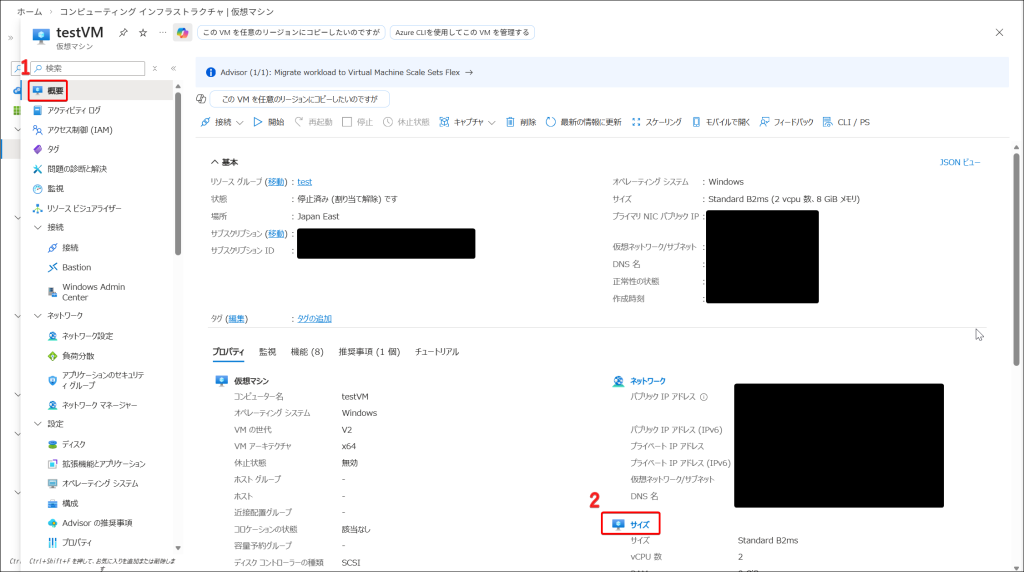Image resolution: width=1024 pixels, height=572 pixels.
Task: Open the JSON ビュー link
Action: point(960,162)
